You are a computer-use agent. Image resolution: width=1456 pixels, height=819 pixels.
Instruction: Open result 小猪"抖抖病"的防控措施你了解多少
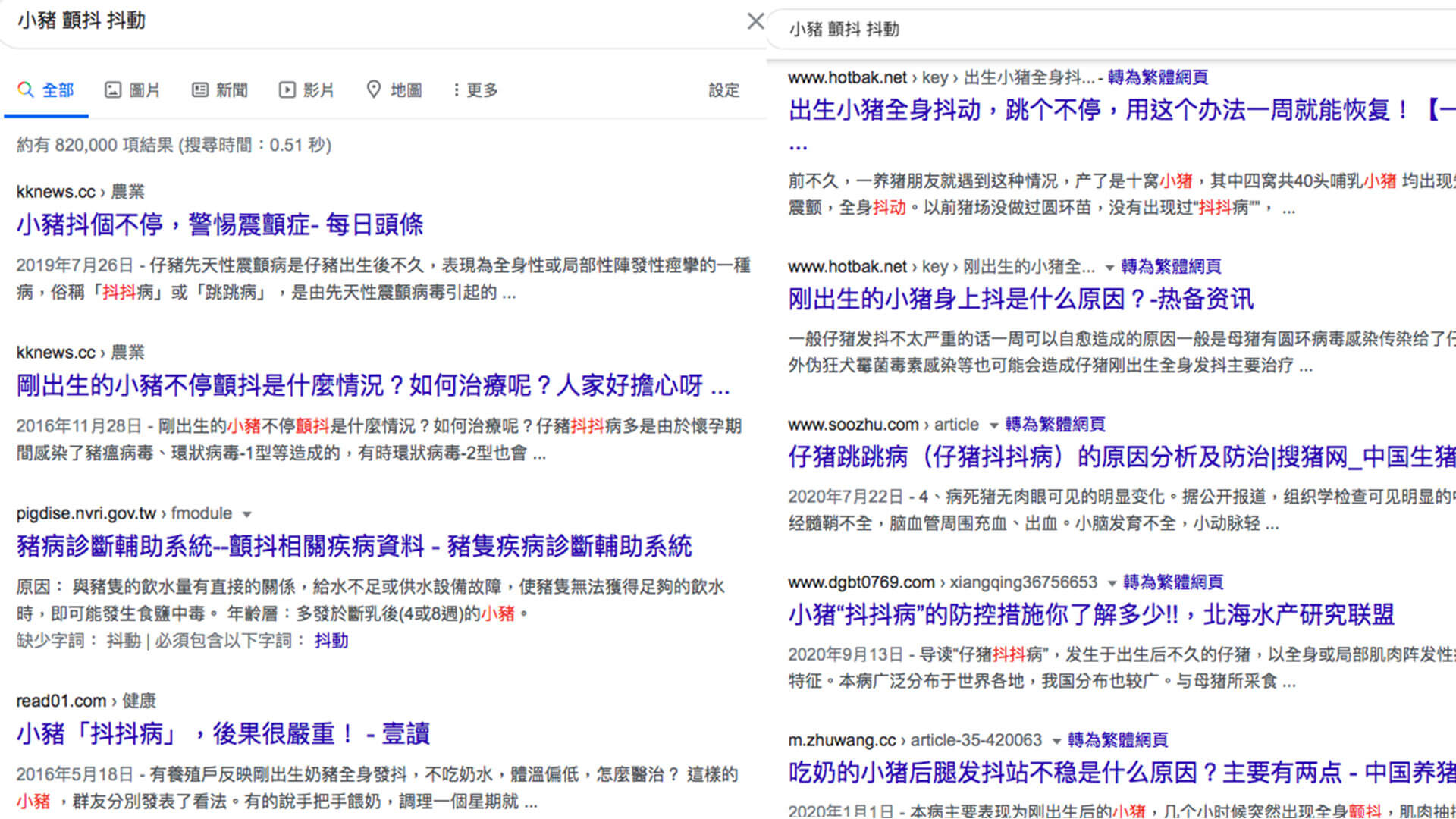[1091, 614]
